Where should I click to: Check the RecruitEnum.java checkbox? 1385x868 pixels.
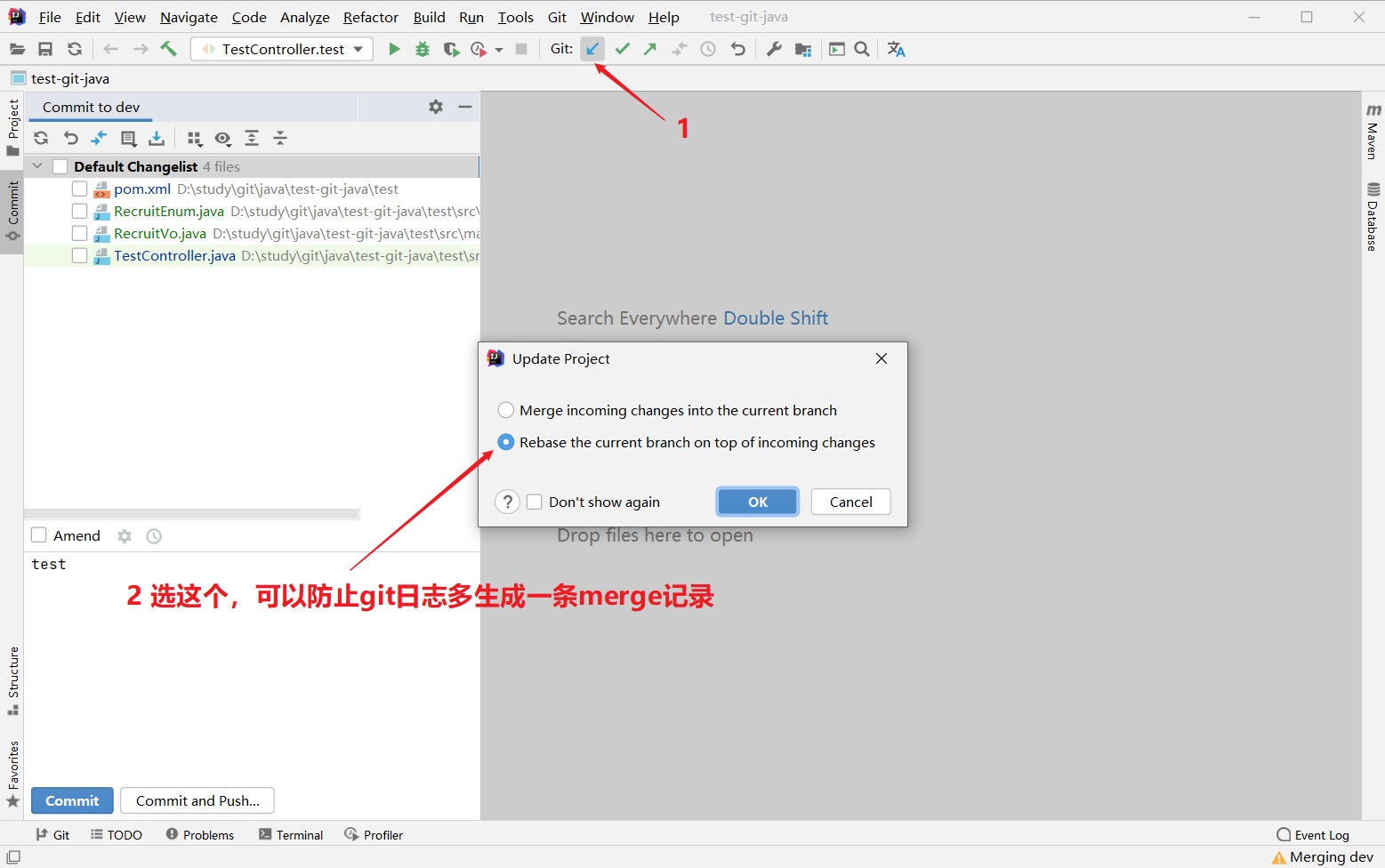click(79, 211)
